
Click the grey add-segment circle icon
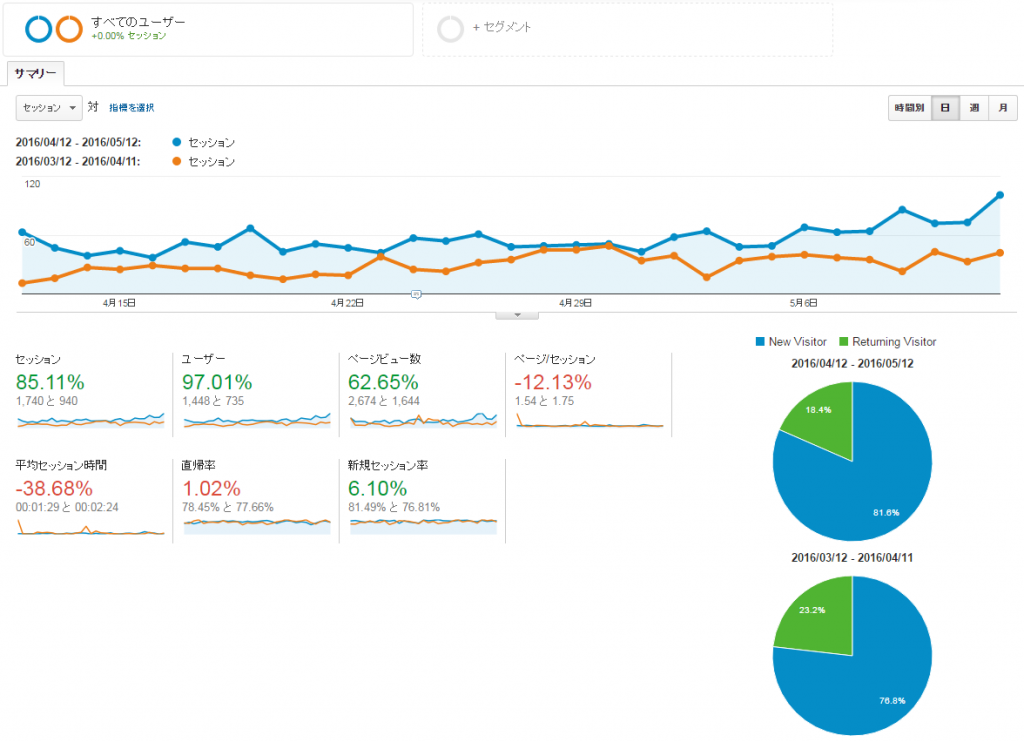pos(451,29)
